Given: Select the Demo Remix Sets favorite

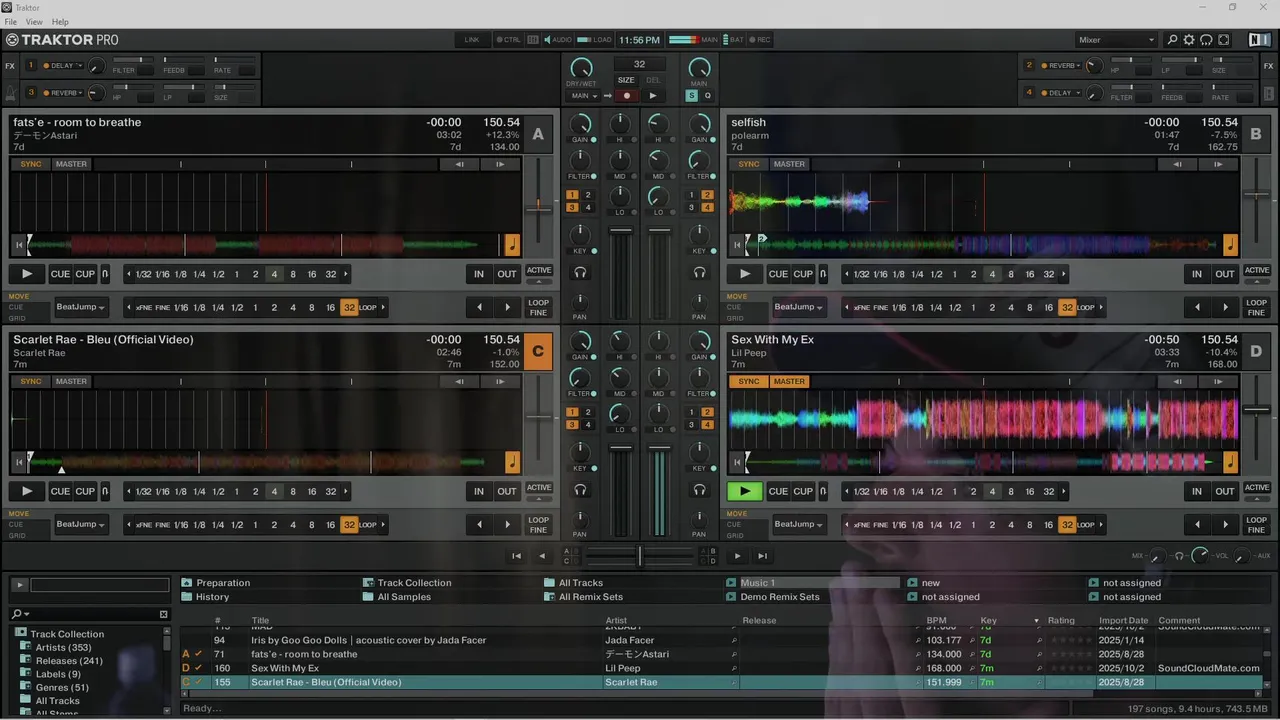Looking at the screenshot, I should click(780, 597).
